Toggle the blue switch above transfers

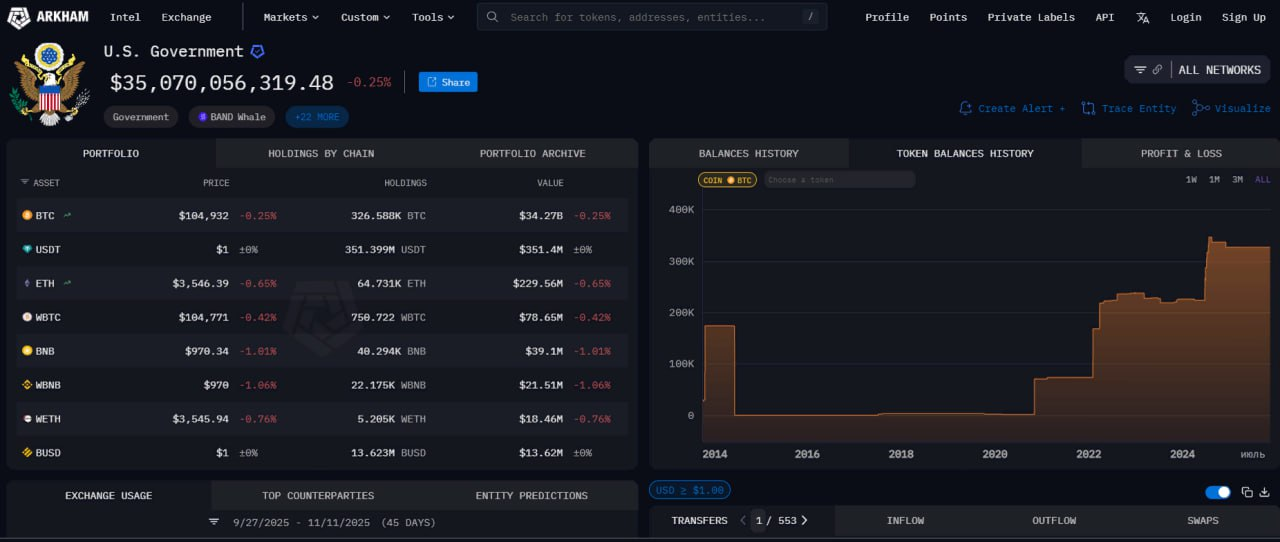coord(1218,492)
